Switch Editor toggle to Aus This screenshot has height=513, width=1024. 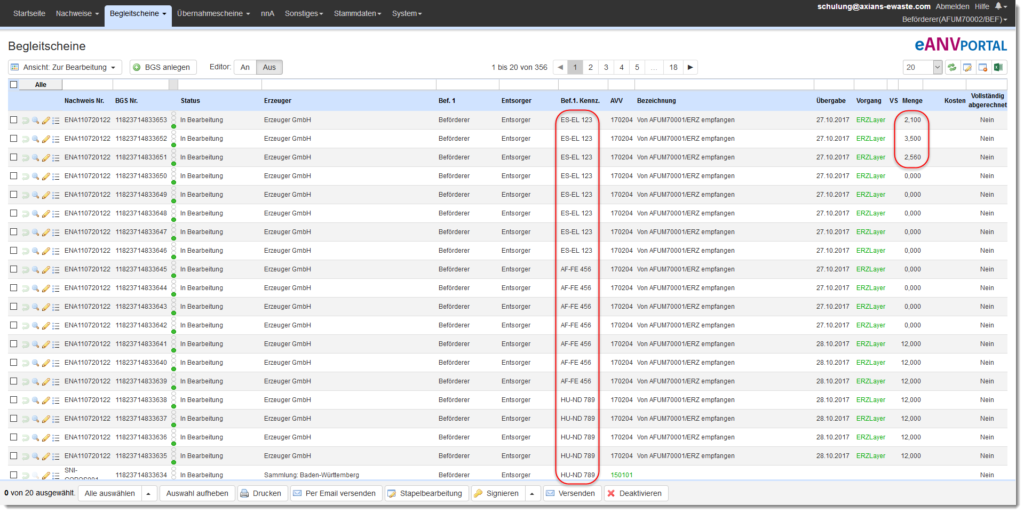coord(269,67)
